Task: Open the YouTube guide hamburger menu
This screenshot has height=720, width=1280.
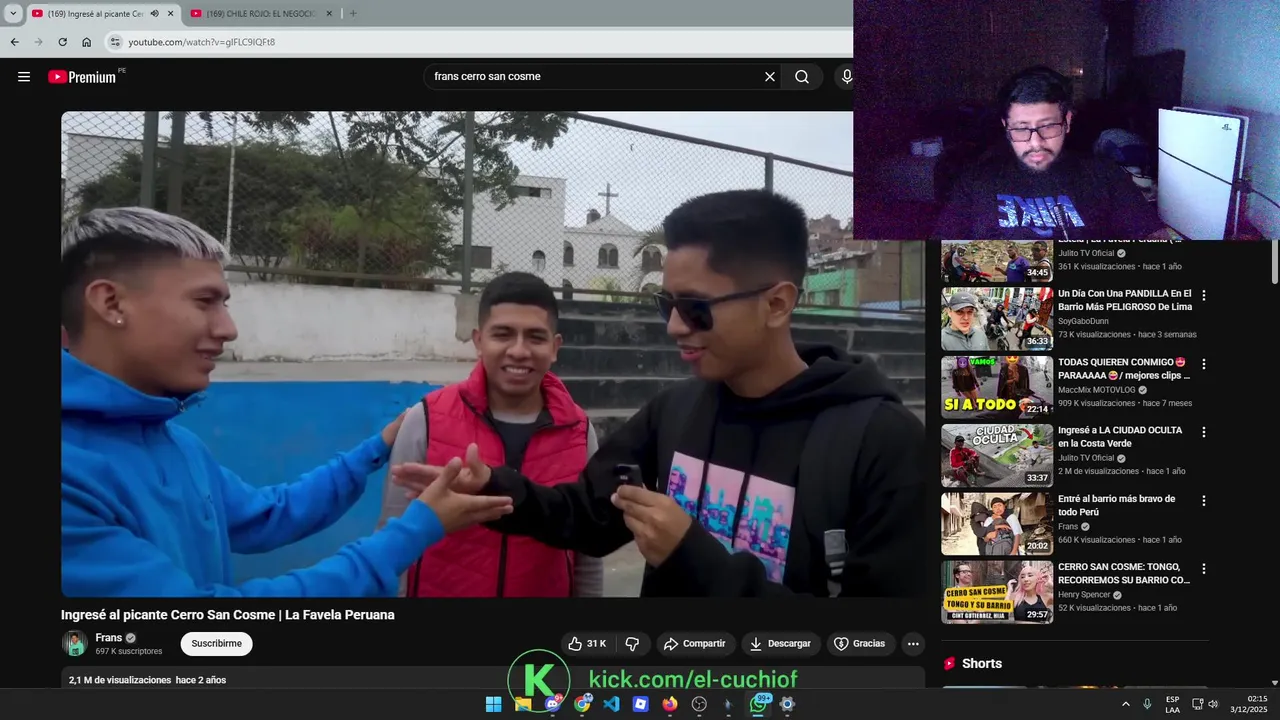Action: pyautogui.click(x=24, y=77)
